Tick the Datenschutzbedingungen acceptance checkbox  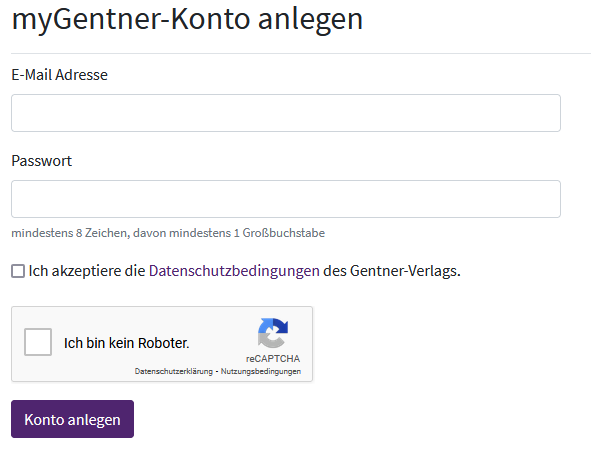[x=18, y=271]
